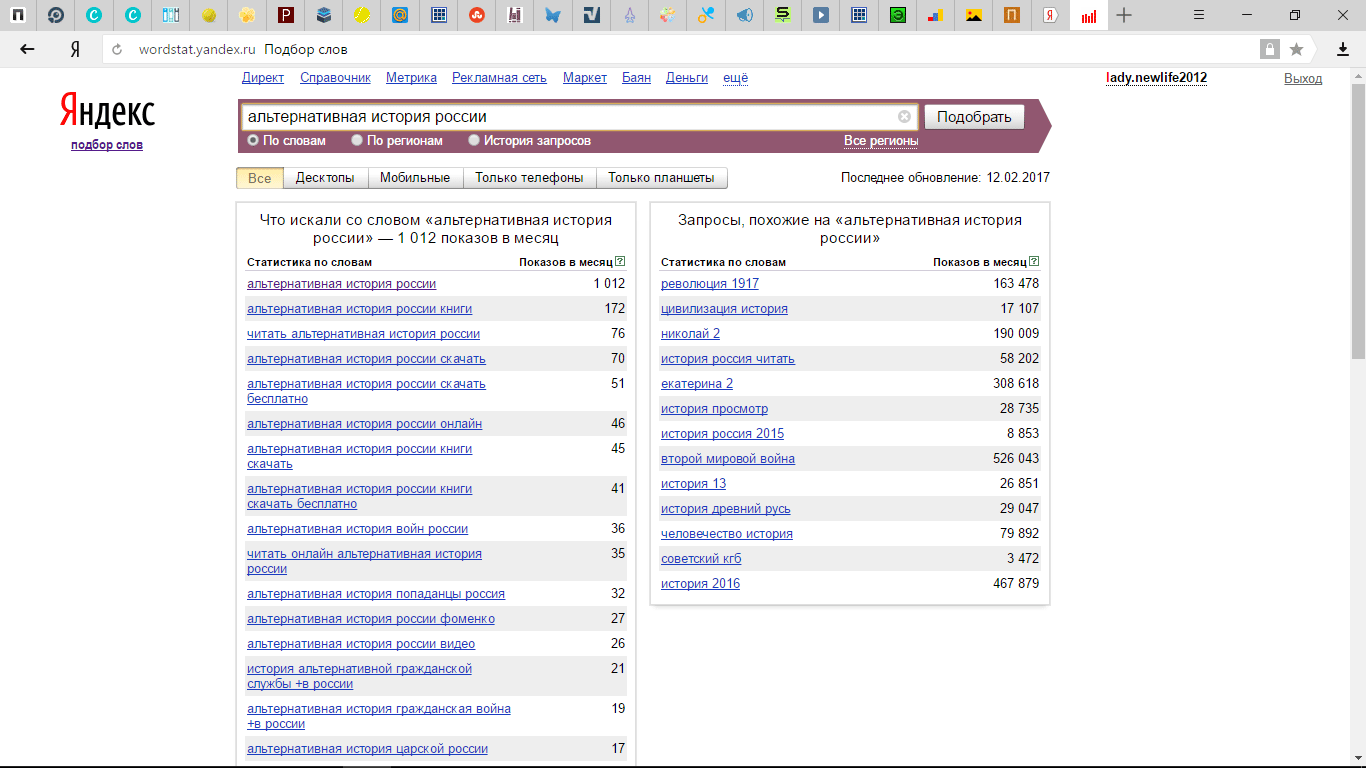Reload the wordstat page
The height and width of the screenshot is (768, 1366).
click(x=117, y=49)
